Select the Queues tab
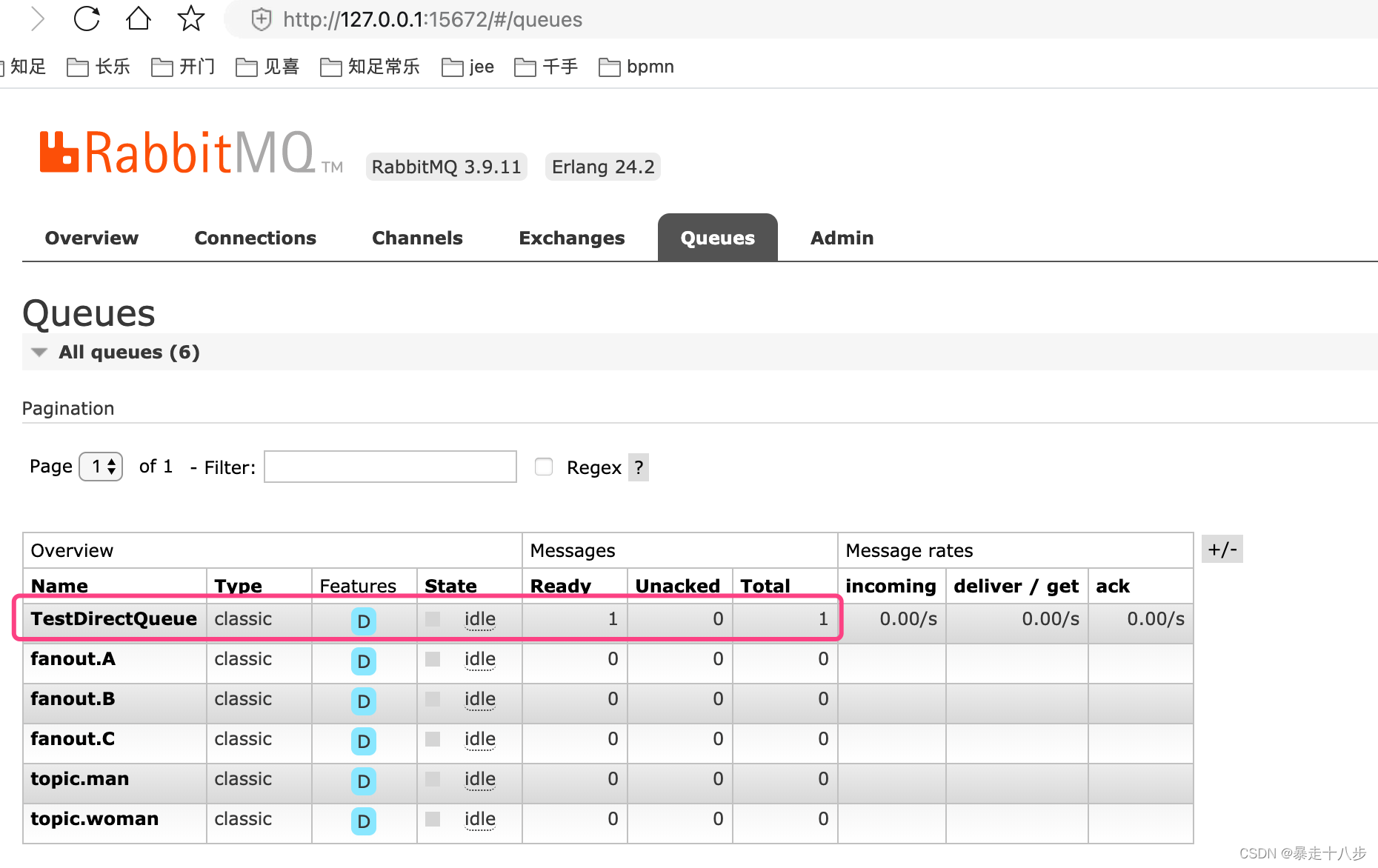The image size is (1378, 868). [717, 238]
